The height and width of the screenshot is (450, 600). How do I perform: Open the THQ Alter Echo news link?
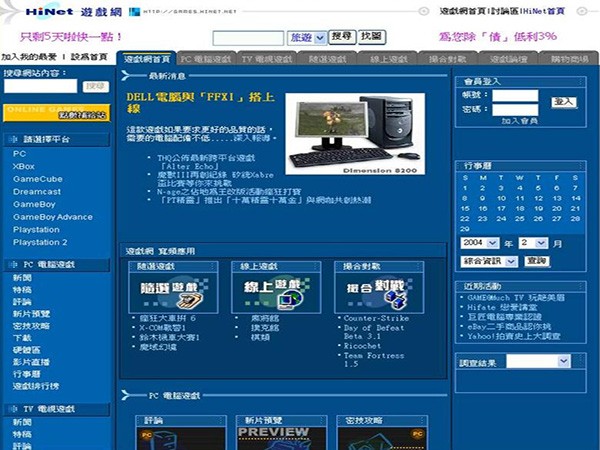206,162
